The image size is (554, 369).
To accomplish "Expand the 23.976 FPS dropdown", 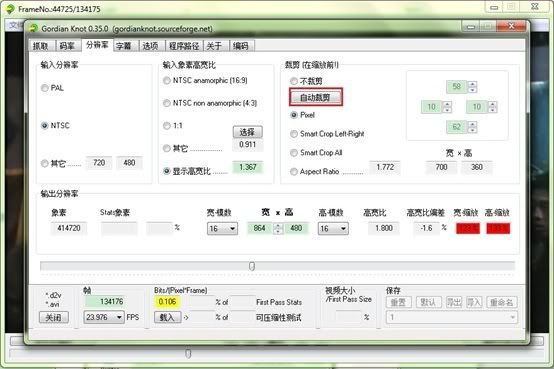I will tap(104, 317).
